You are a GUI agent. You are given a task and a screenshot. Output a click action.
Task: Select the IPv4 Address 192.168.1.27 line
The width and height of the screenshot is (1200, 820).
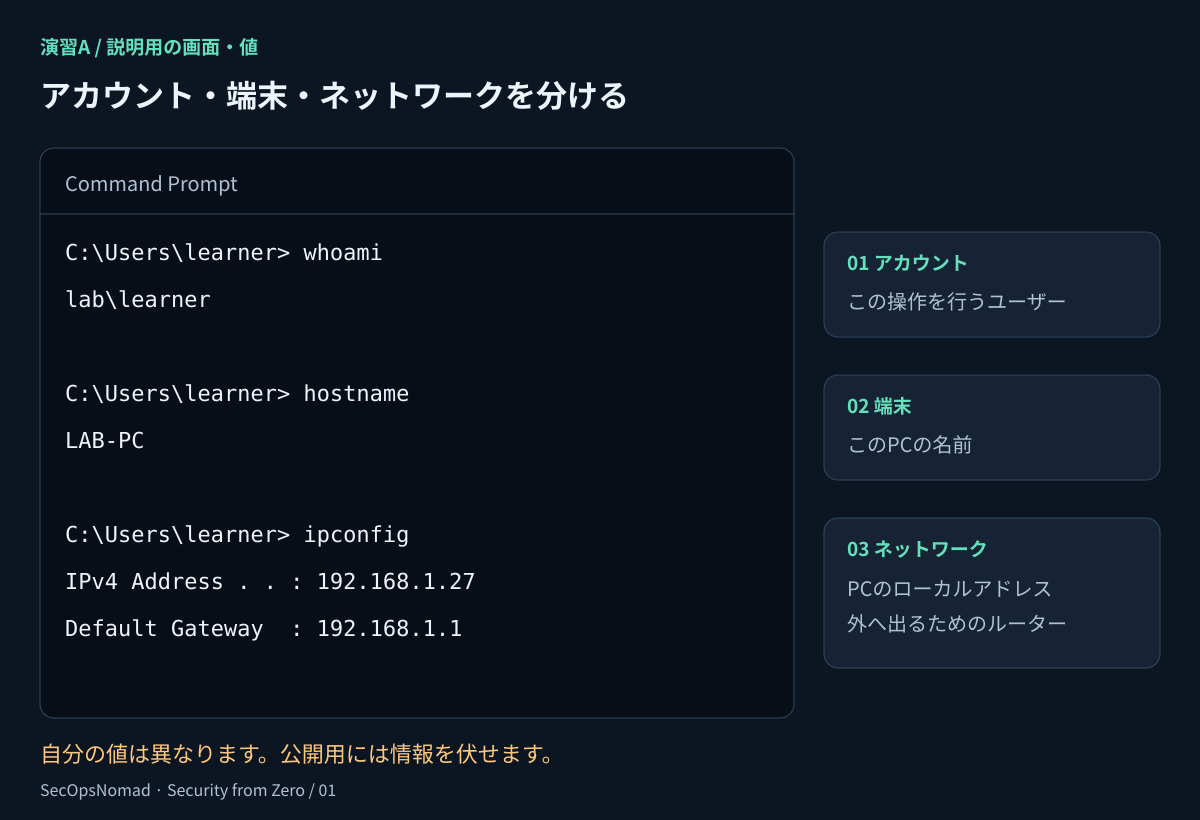(270, 582)
